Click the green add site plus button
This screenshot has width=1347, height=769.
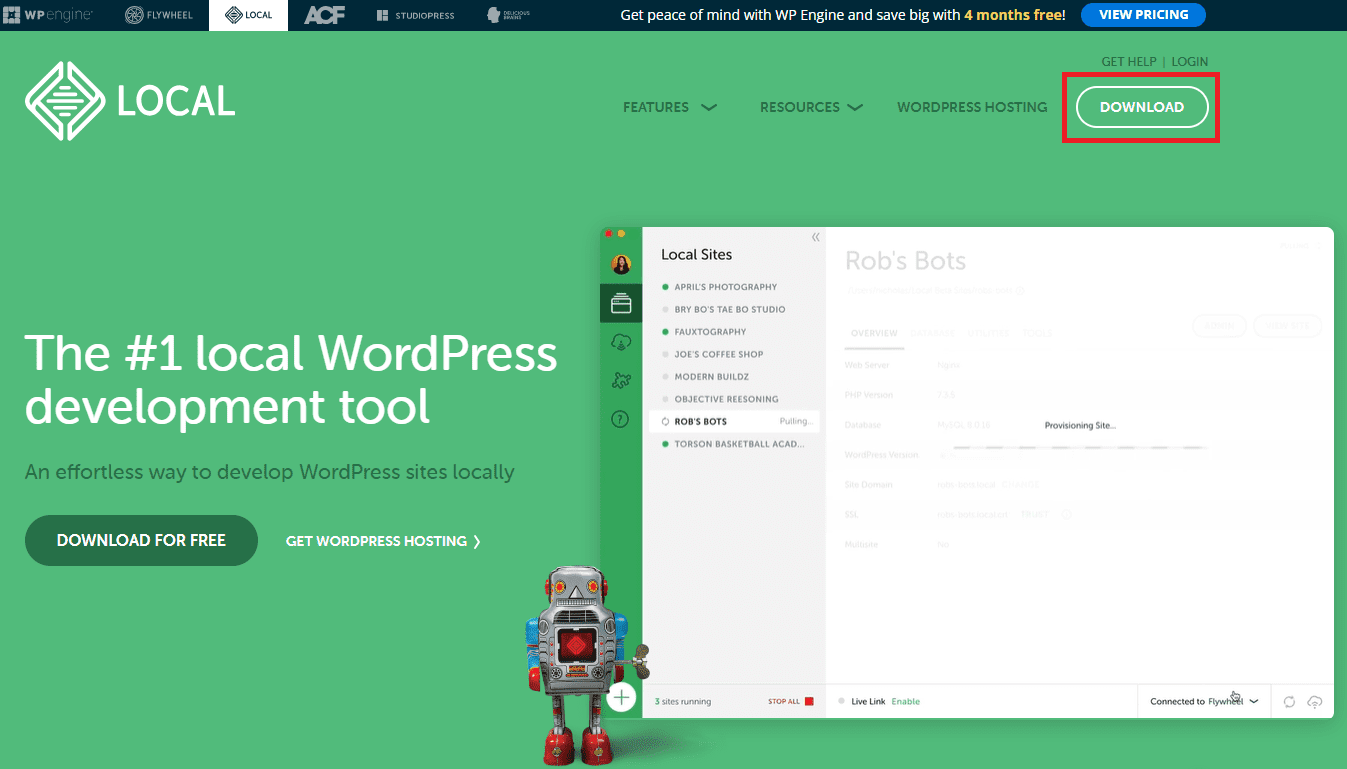click(x=622, y=697)
